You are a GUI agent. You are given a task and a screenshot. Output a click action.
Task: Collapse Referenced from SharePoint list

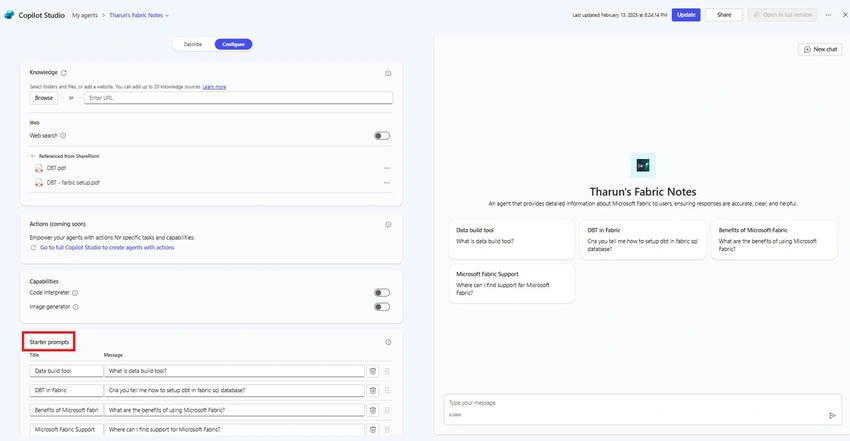pos(33,156)
